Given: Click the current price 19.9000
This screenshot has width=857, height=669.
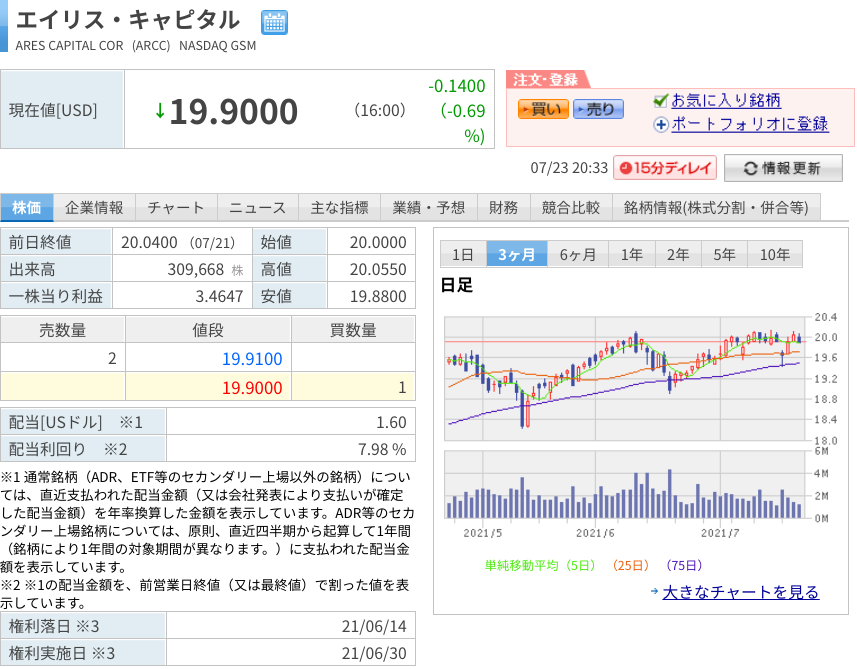Looking at the screenshot, I should tap(233, 112).
